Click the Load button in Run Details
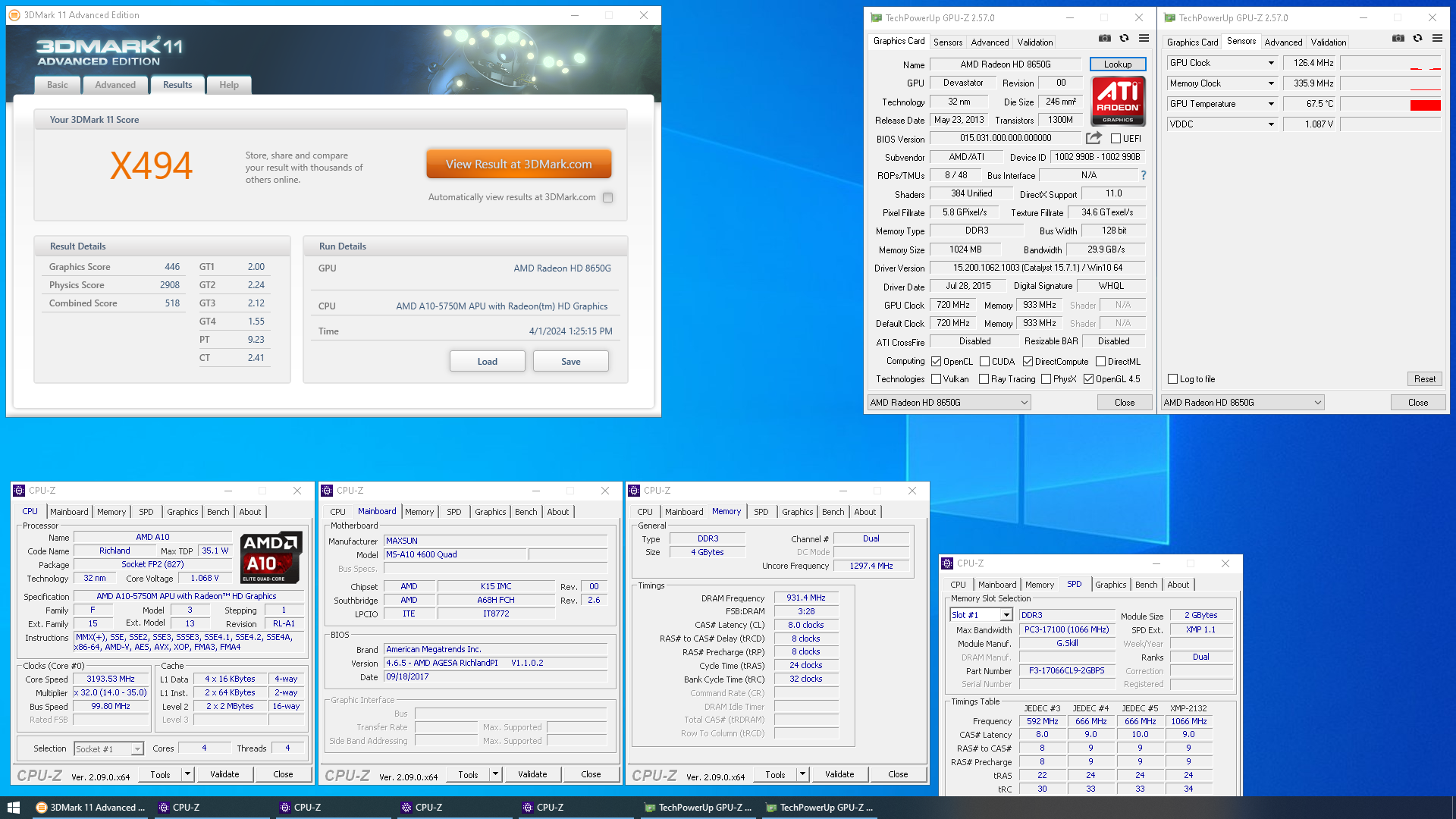Viewport: 1456px width, 819px height. click(x=488, y=362)
